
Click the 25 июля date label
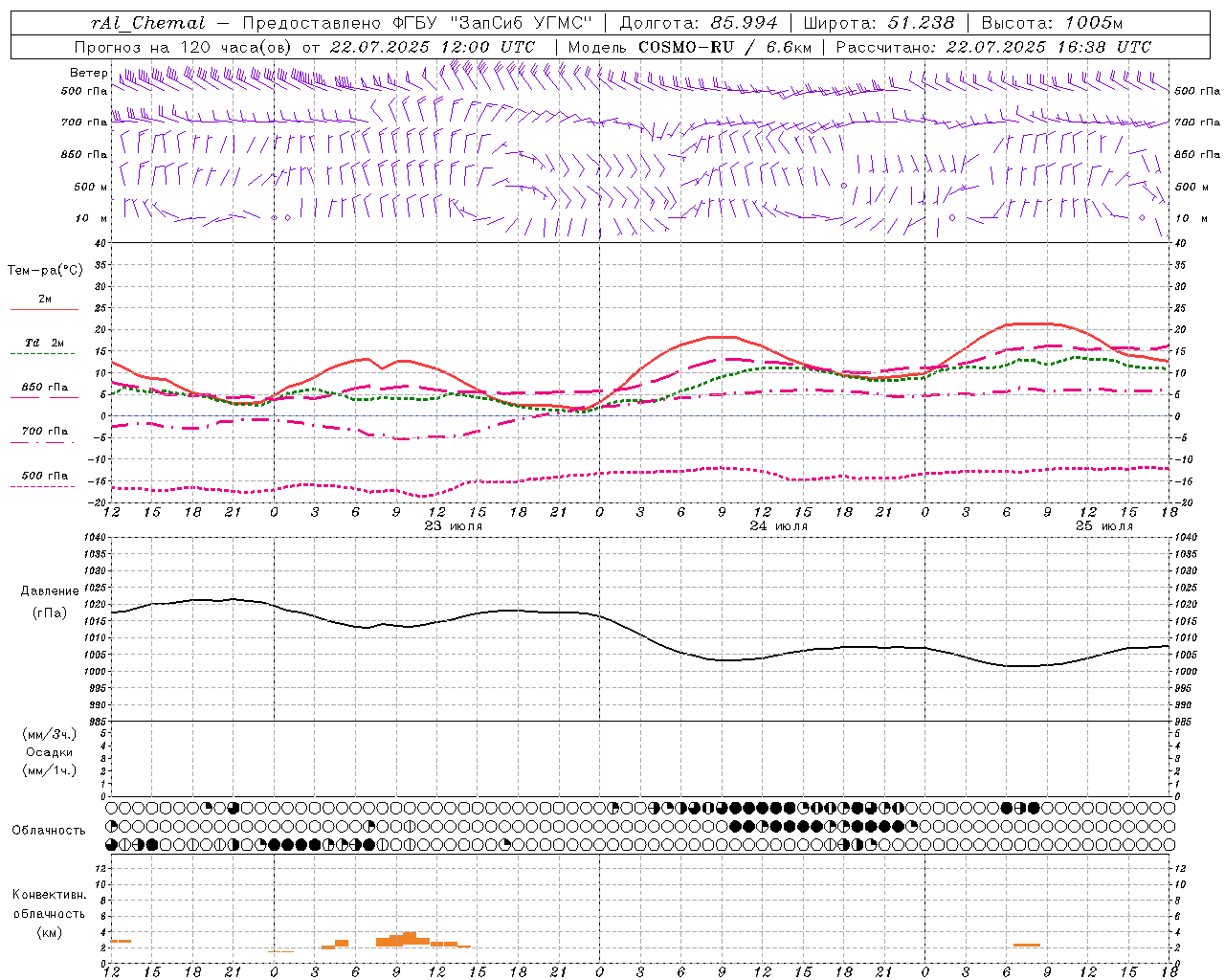(x=1104, y=526)
